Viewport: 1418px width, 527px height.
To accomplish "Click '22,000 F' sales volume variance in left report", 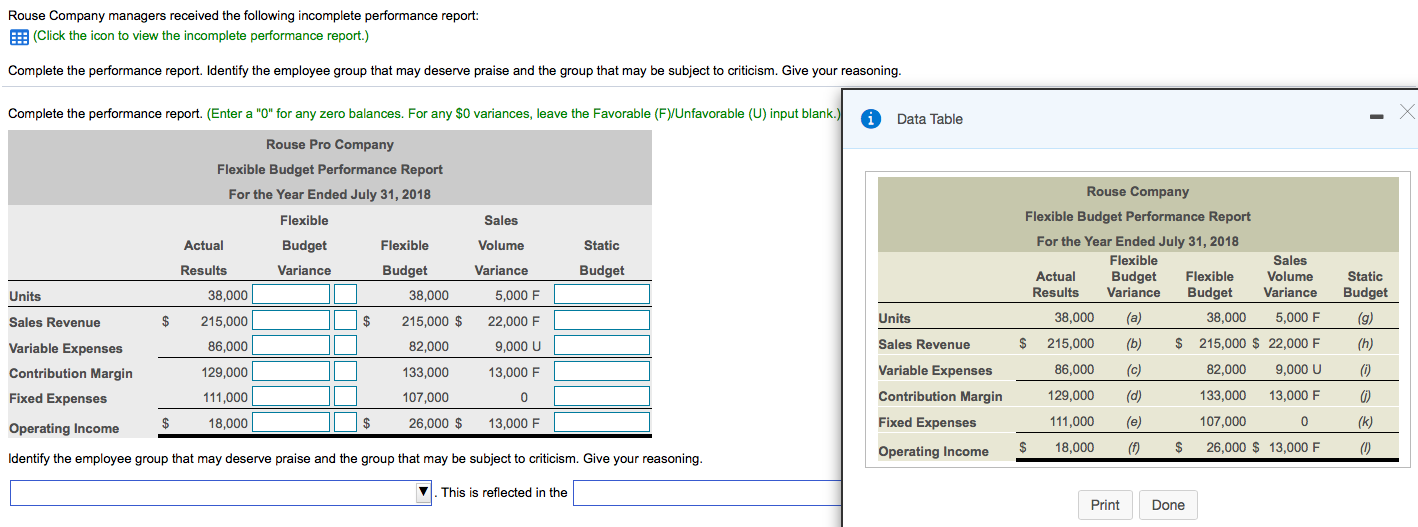I will pos(514,322).
